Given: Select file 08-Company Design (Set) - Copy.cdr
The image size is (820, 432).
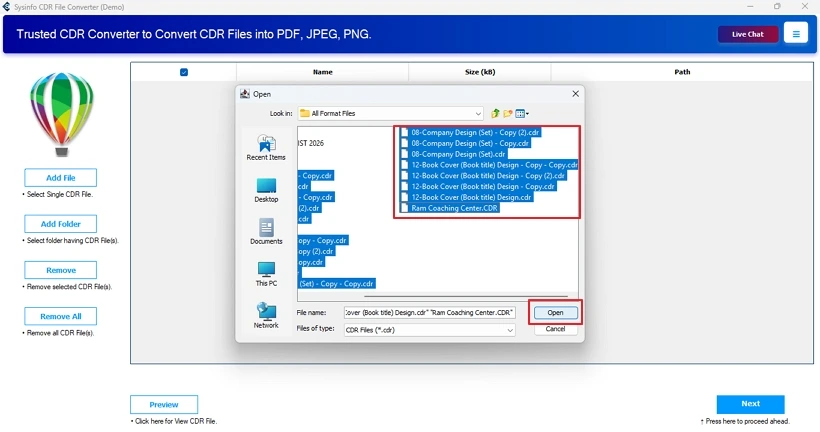Looking at the screenshot, I should [x=465, y=143].
